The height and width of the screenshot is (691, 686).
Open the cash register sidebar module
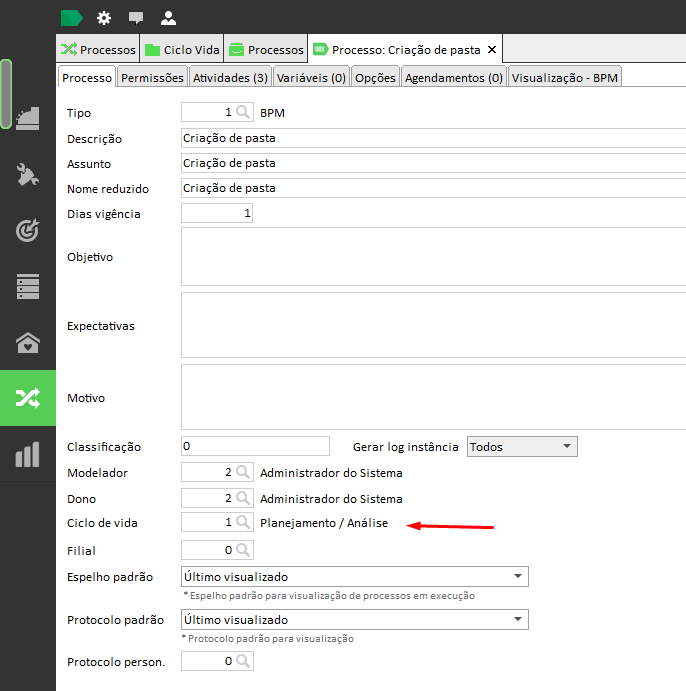coord(28,118)
